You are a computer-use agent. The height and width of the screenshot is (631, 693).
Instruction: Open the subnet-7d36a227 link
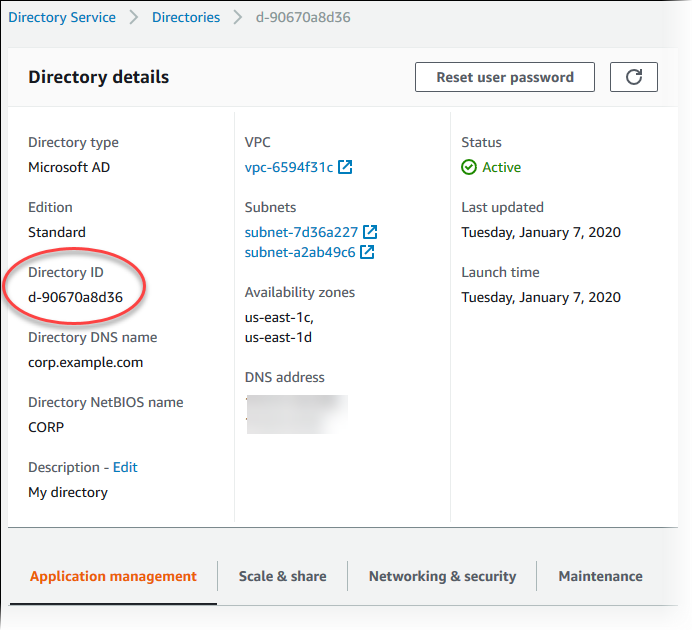pos(301,232)
